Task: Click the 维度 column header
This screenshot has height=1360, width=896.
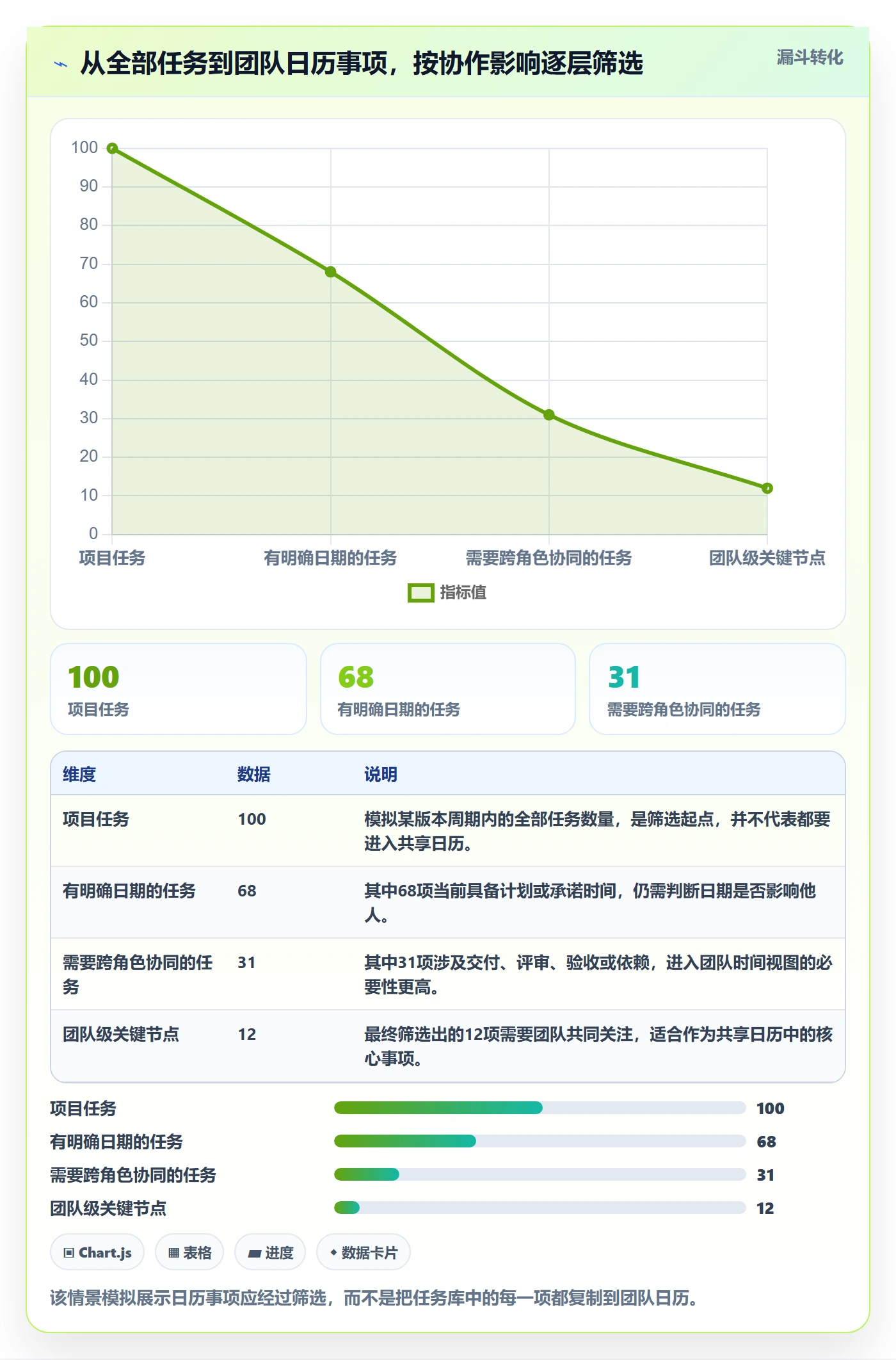Action: pyautogui.click(x=79, y=774)
